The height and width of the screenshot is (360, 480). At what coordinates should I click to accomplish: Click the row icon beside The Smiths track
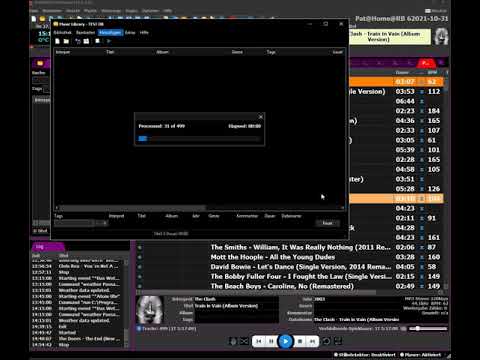pos(140,248)
